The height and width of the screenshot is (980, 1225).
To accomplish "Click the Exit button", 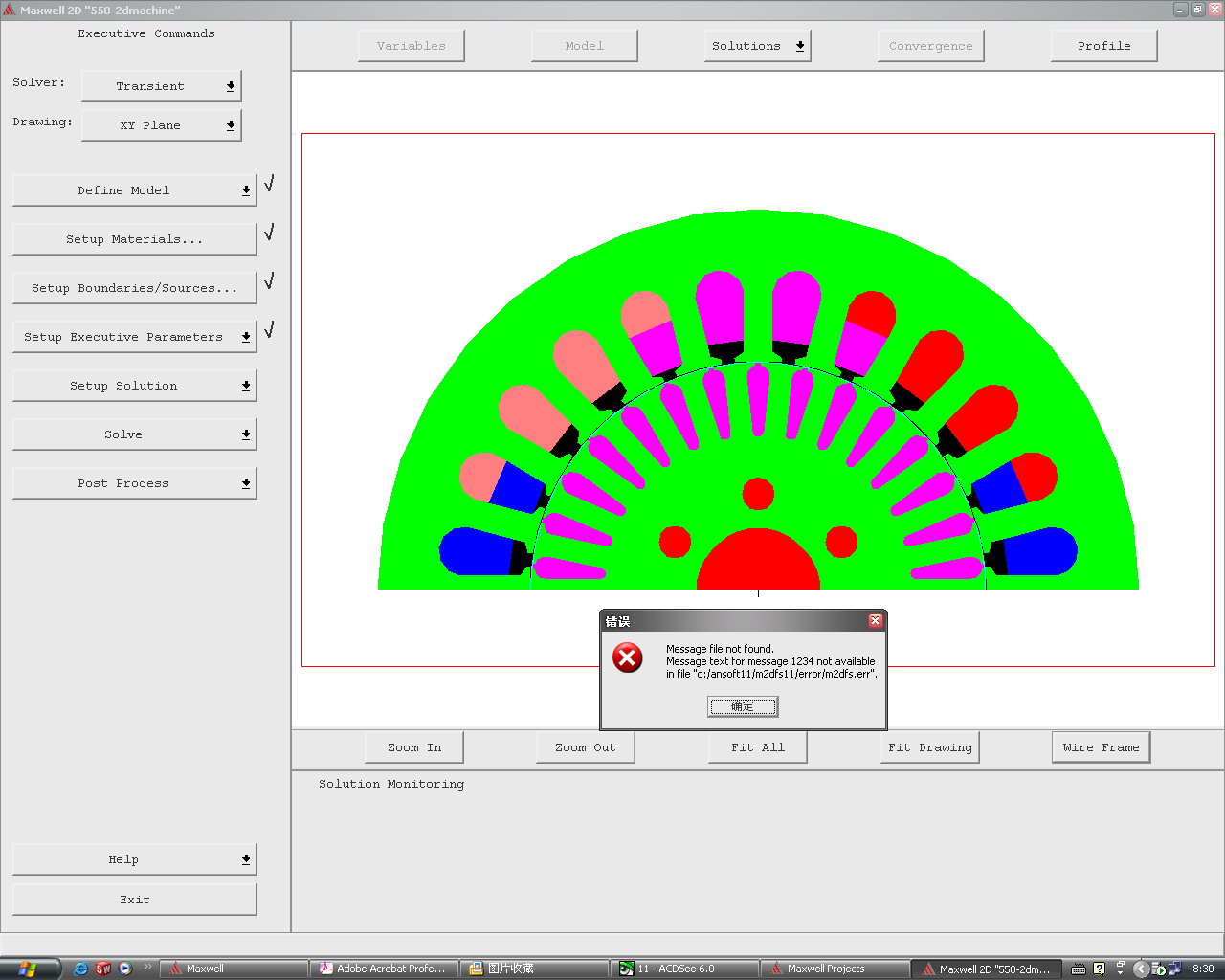I will point(134,900).
